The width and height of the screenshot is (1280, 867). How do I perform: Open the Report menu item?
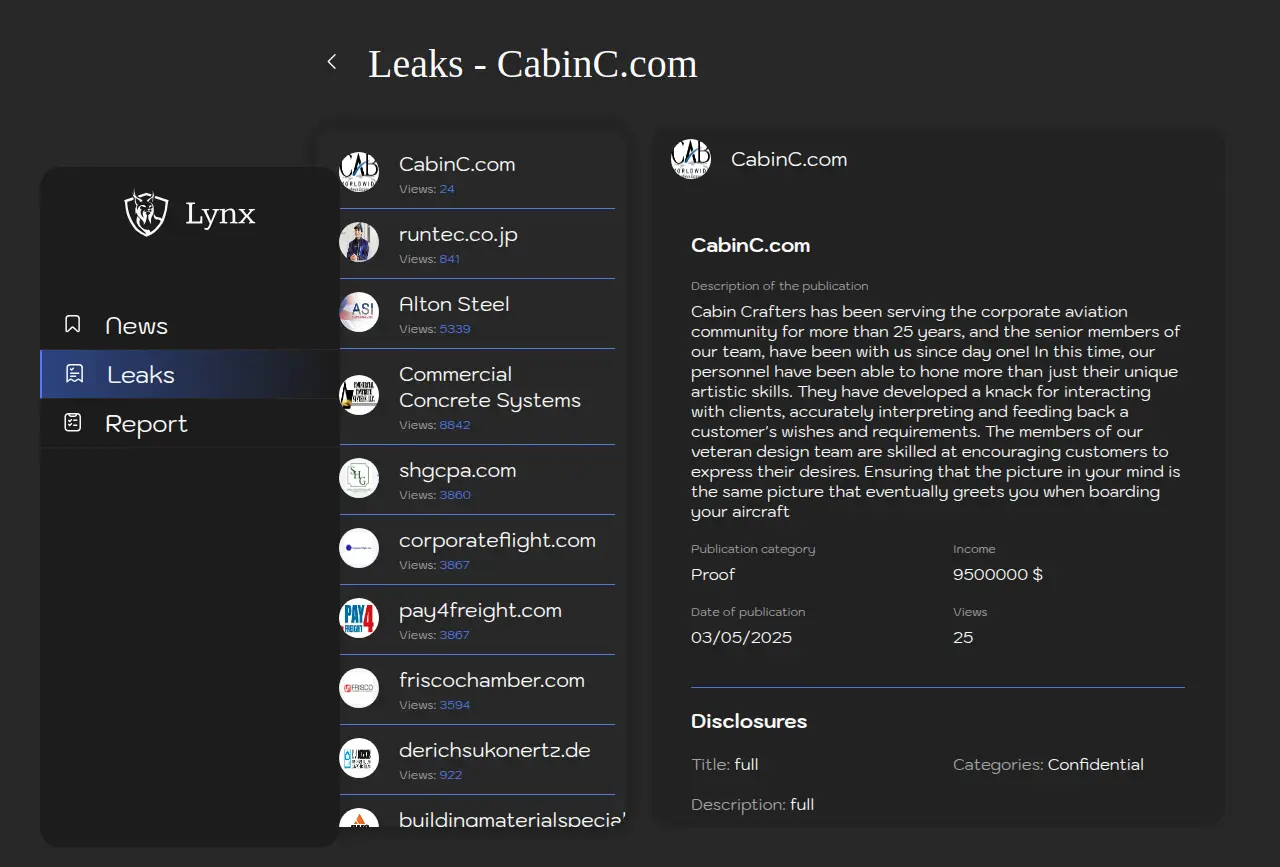pyautogui.click(x=146, y=424)
